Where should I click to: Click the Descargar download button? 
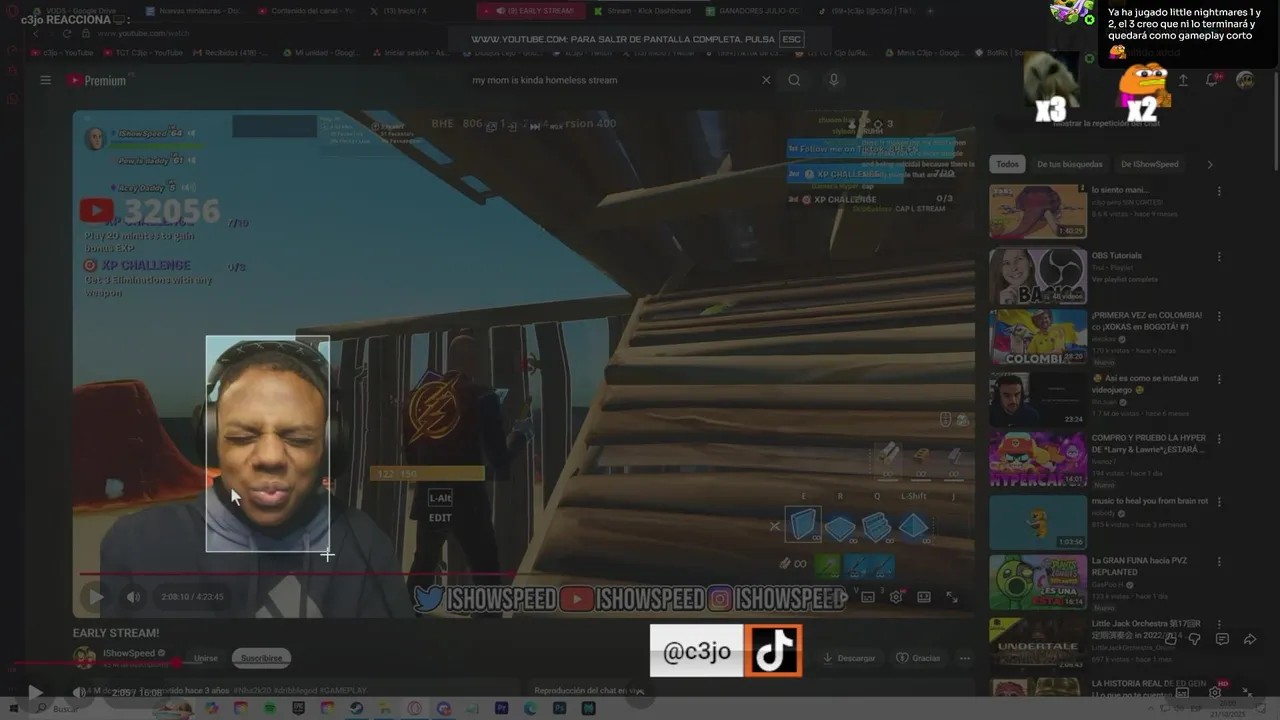(x=849, y=658)
